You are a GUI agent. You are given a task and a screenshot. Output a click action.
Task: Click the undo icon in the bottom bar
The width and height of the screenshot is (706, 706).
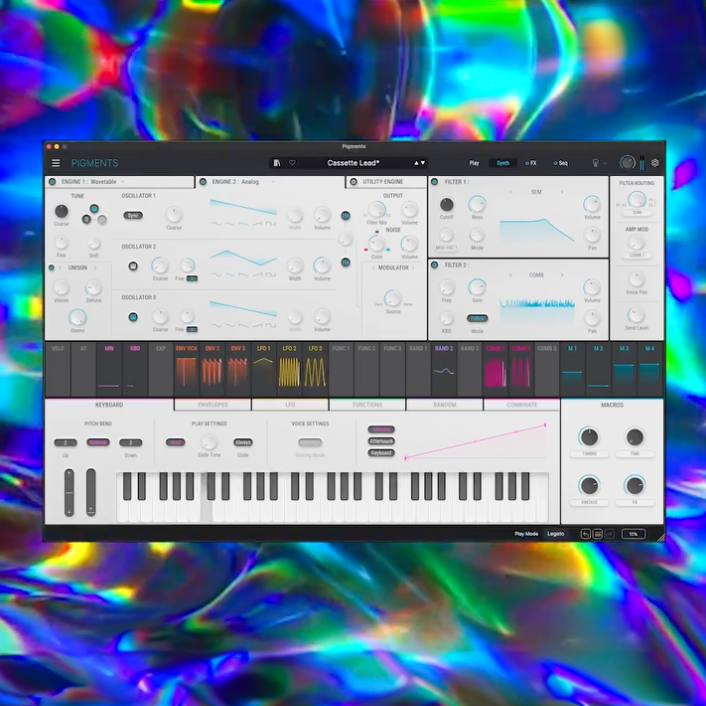pyautogui.click(x=585, y=534)
